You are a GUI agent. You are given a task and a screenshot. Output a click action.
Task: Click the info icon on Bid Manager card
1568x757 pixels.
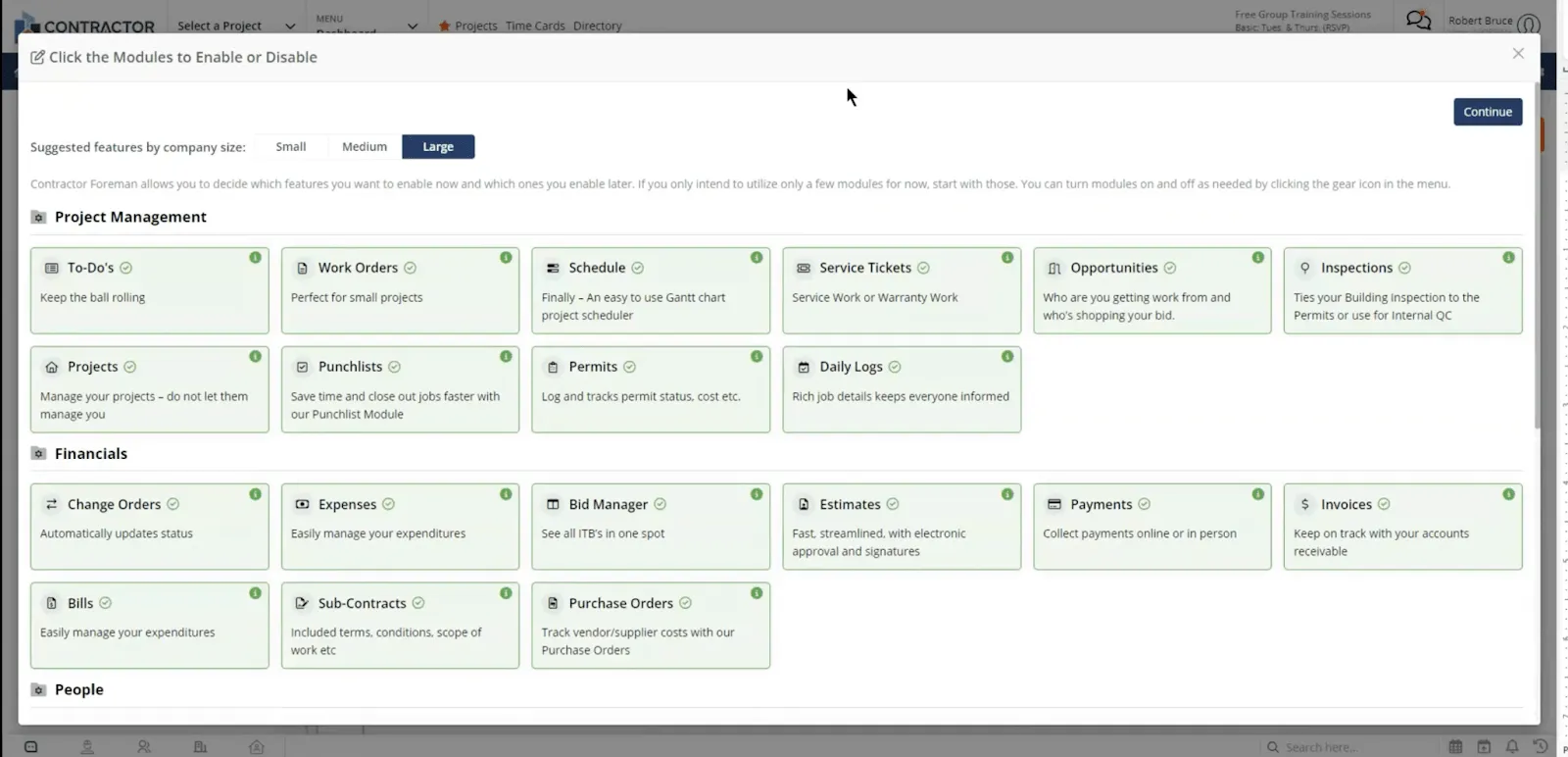tap(757, 494)
